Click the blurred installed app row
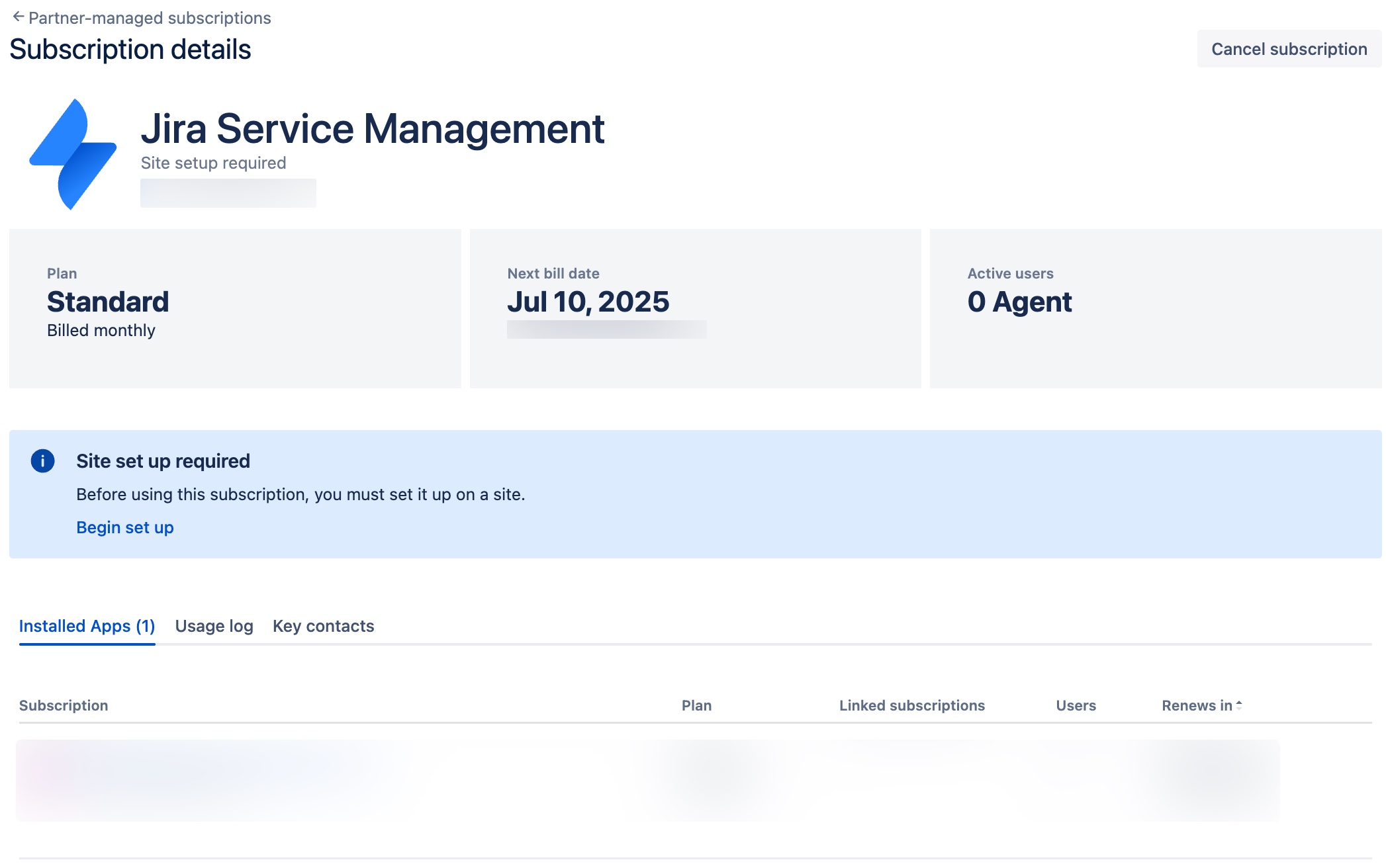 (x=648, y=781)
